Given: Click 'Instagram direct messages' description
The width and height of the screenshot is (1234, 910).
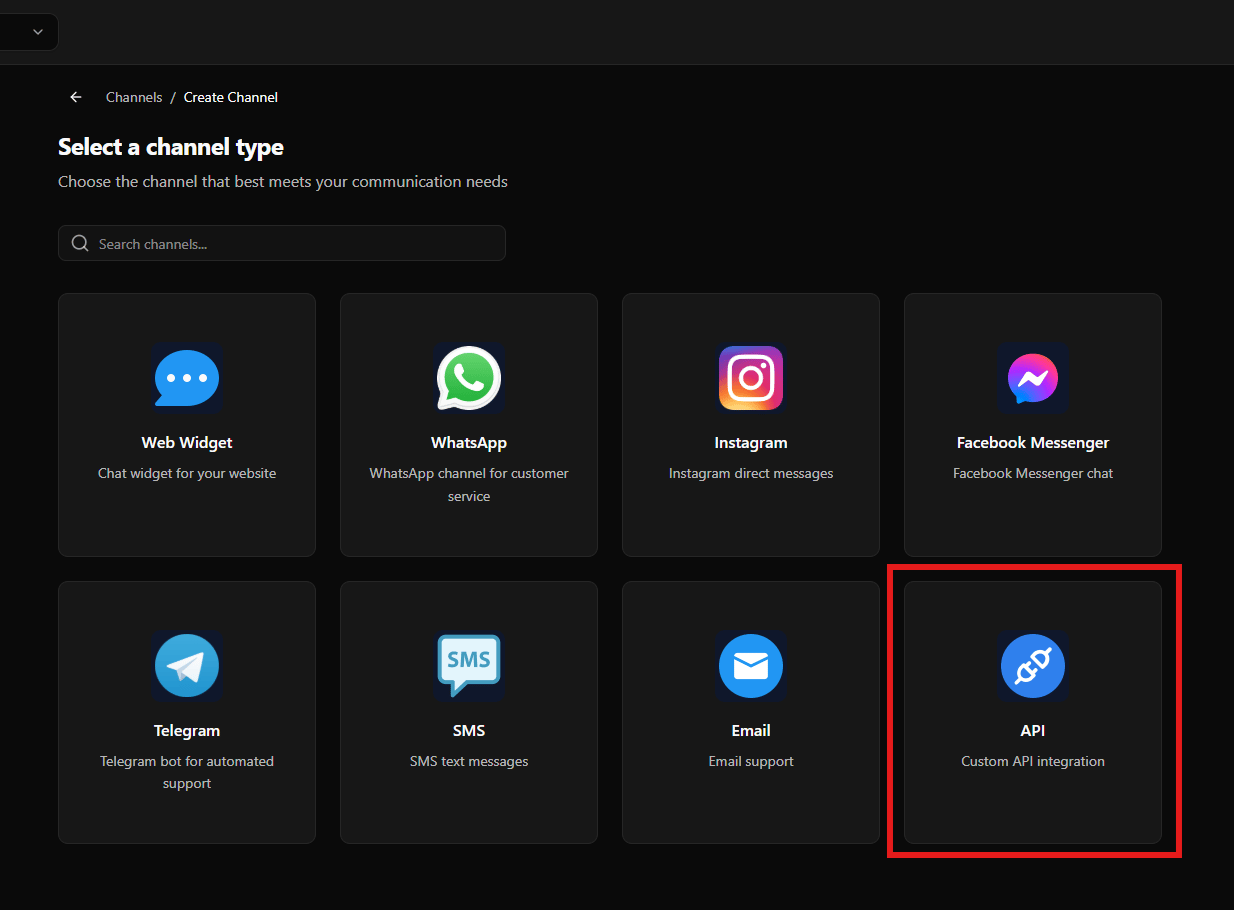Looking at the screenshot, I should (x=751, y=473).
